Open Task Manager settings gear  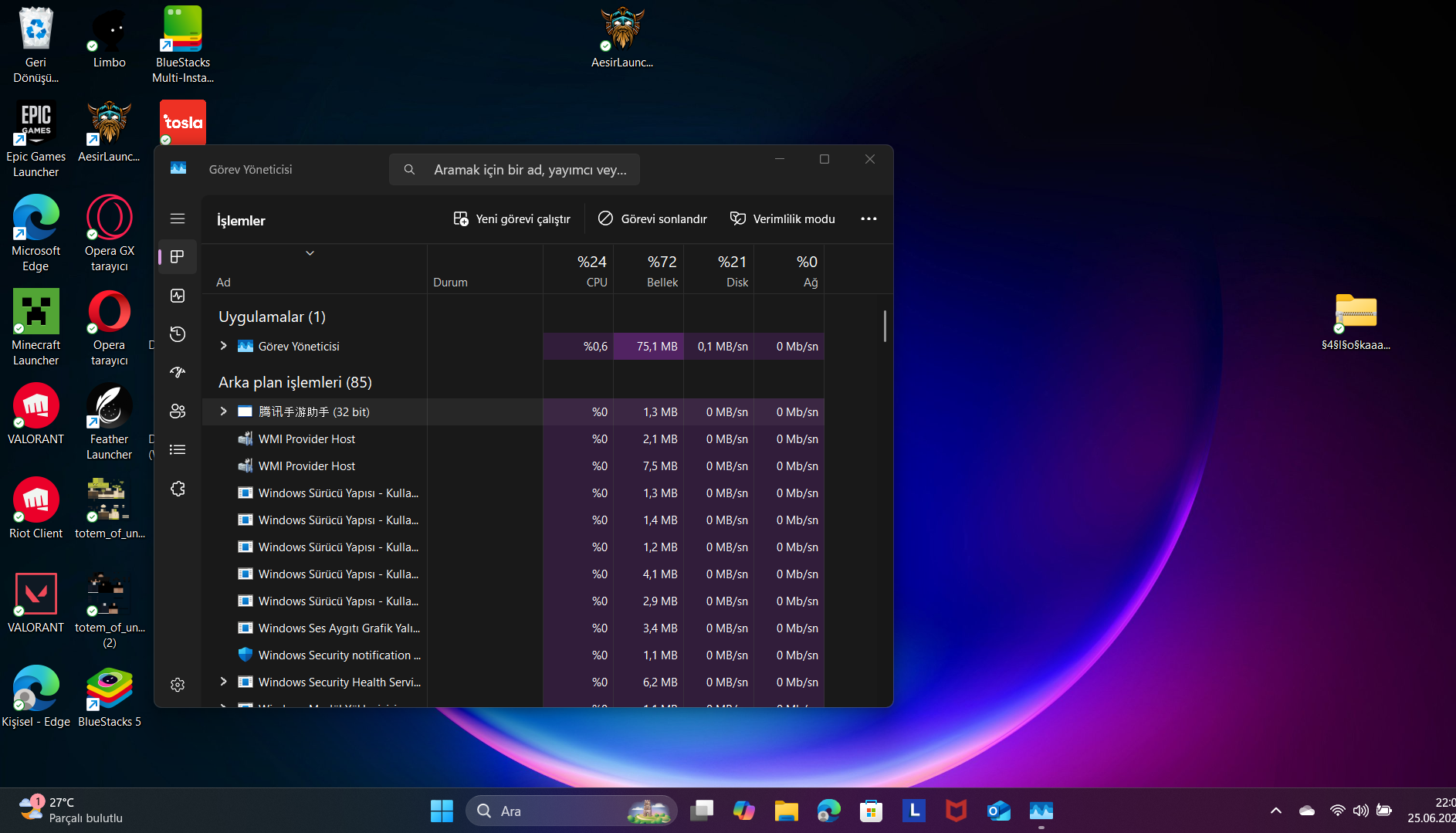(178, 685)
